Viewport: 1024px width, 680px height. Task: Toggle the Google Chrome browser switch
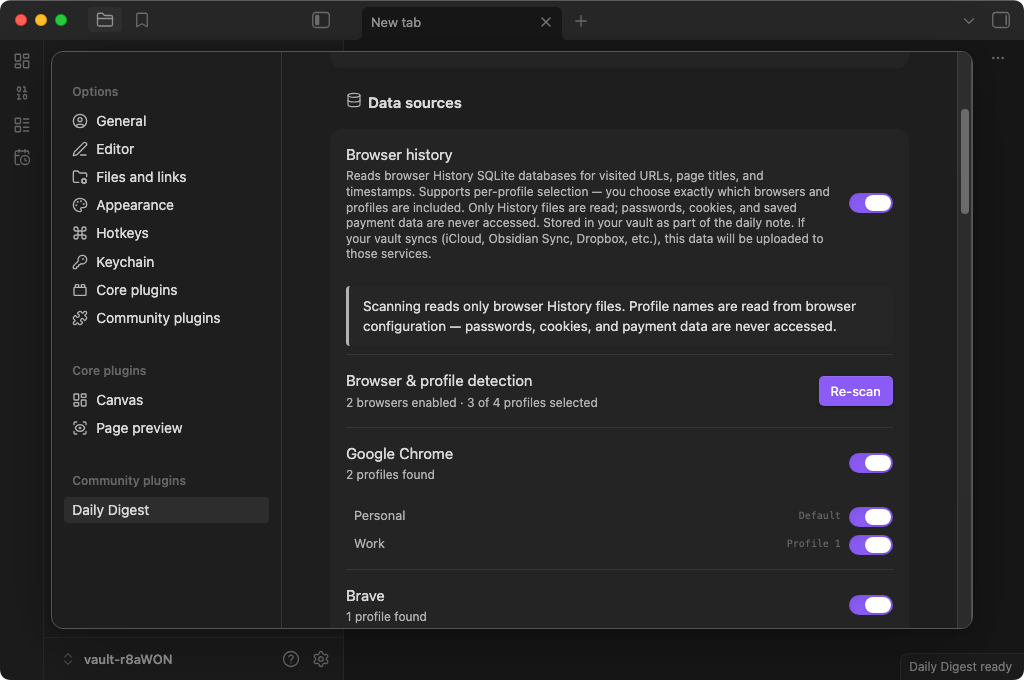pos(871,463)
